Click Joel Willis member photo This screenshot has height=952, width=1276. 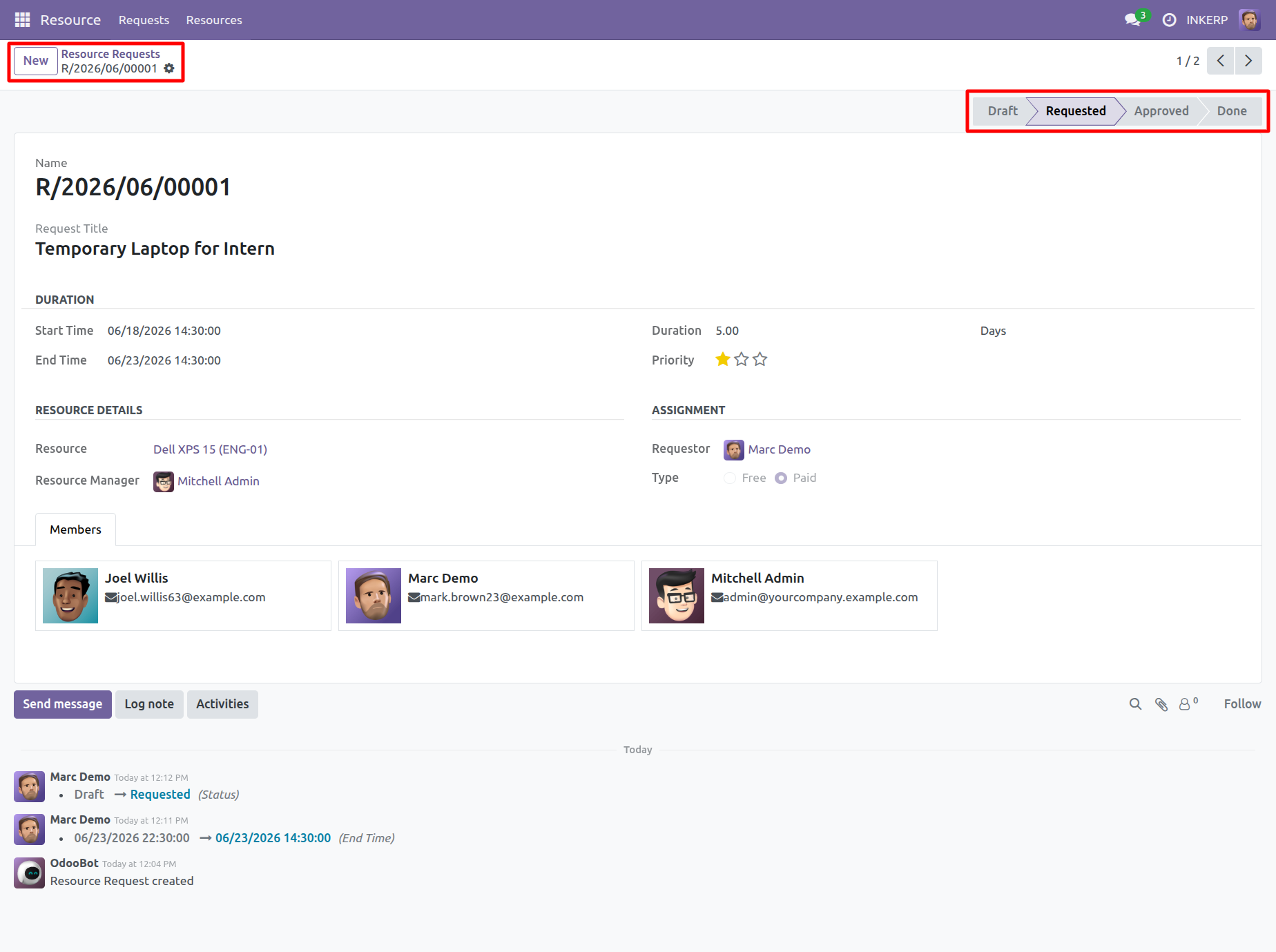point(70,596)
